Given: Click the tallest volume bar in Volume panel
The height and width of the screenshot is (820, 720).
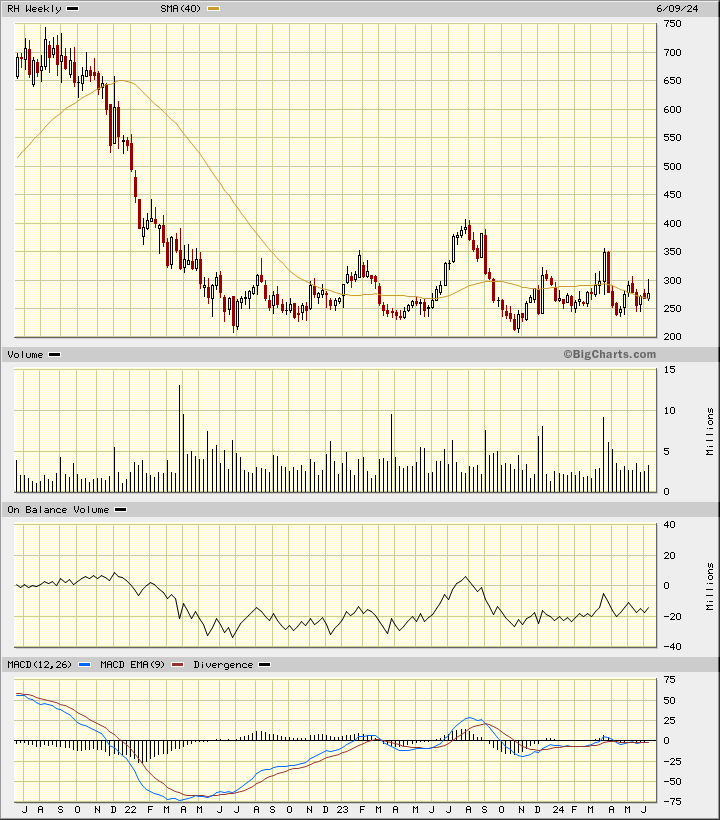Looking at the screenshot, I should click(180, 438).
